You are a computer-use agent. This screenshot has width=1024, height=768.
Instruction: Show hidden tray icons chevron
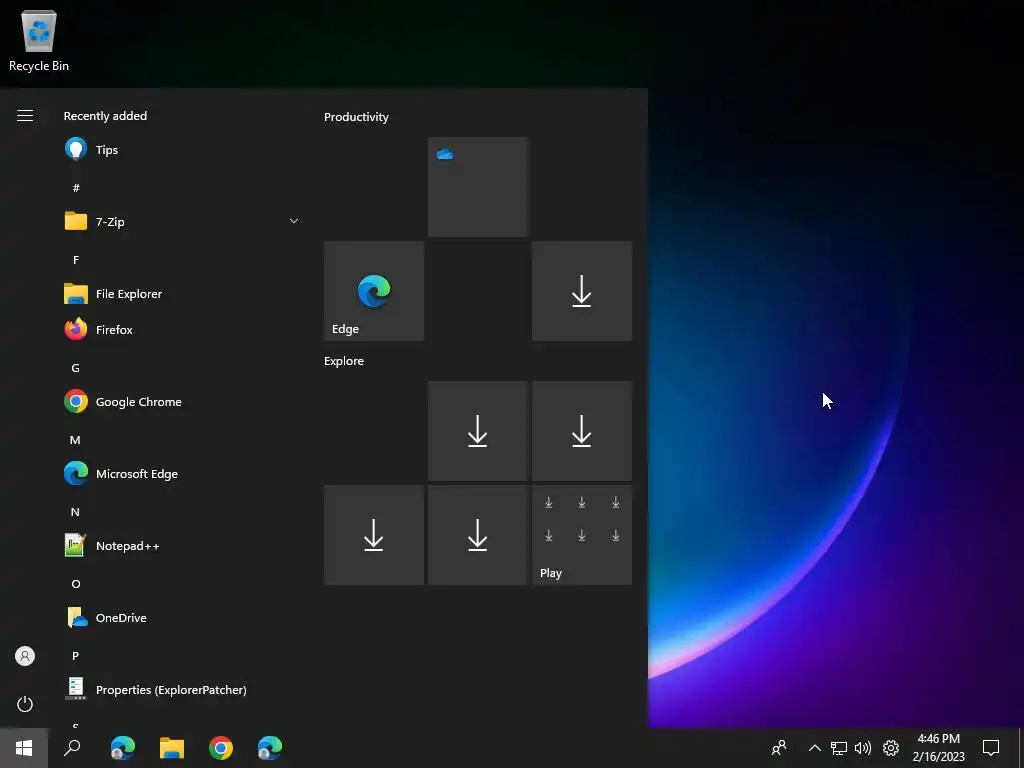tap(814, 748)
